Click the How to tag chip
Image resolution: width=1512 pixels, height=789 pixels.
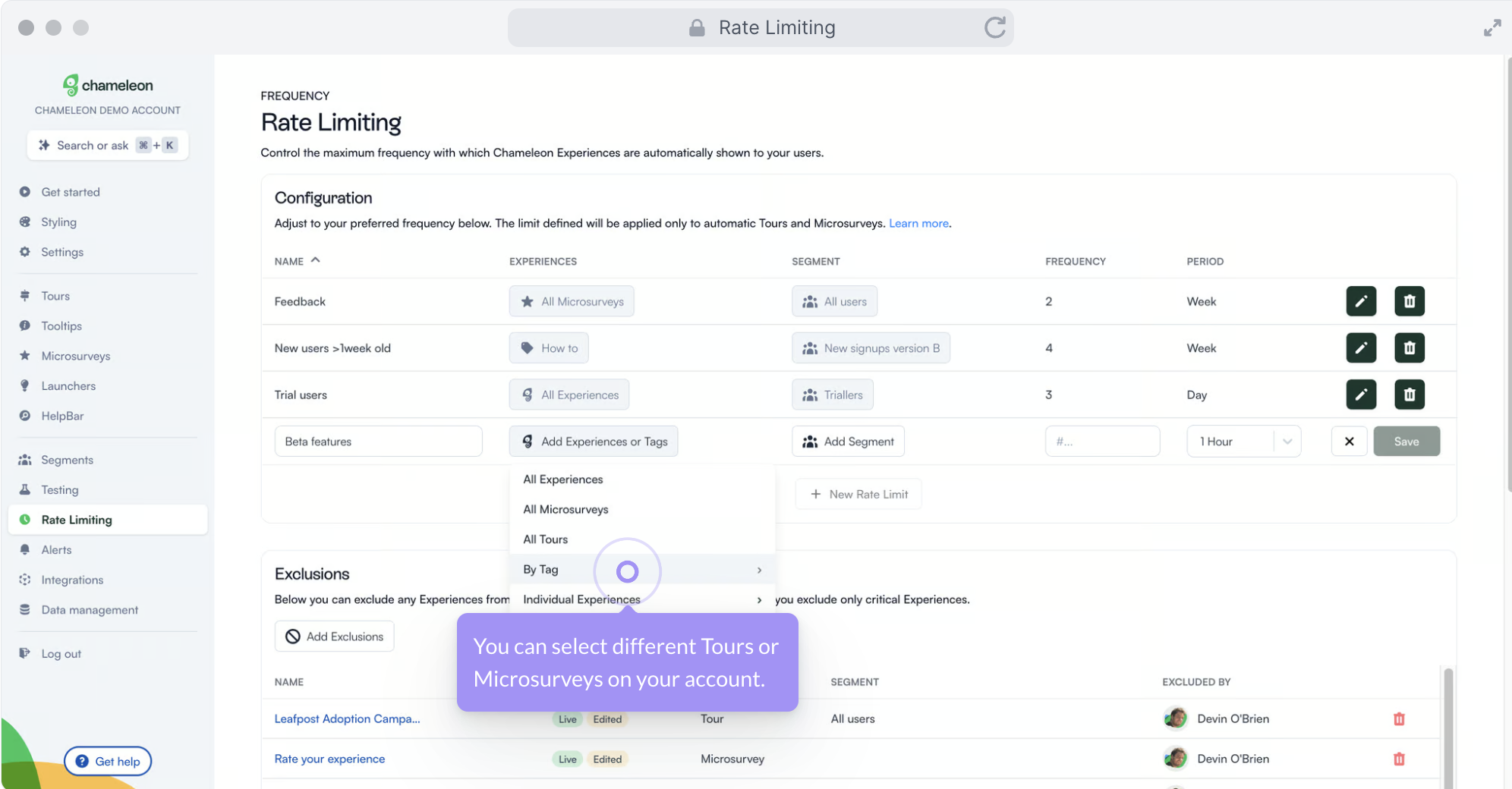pyautogui.click(x=549, y=348)
